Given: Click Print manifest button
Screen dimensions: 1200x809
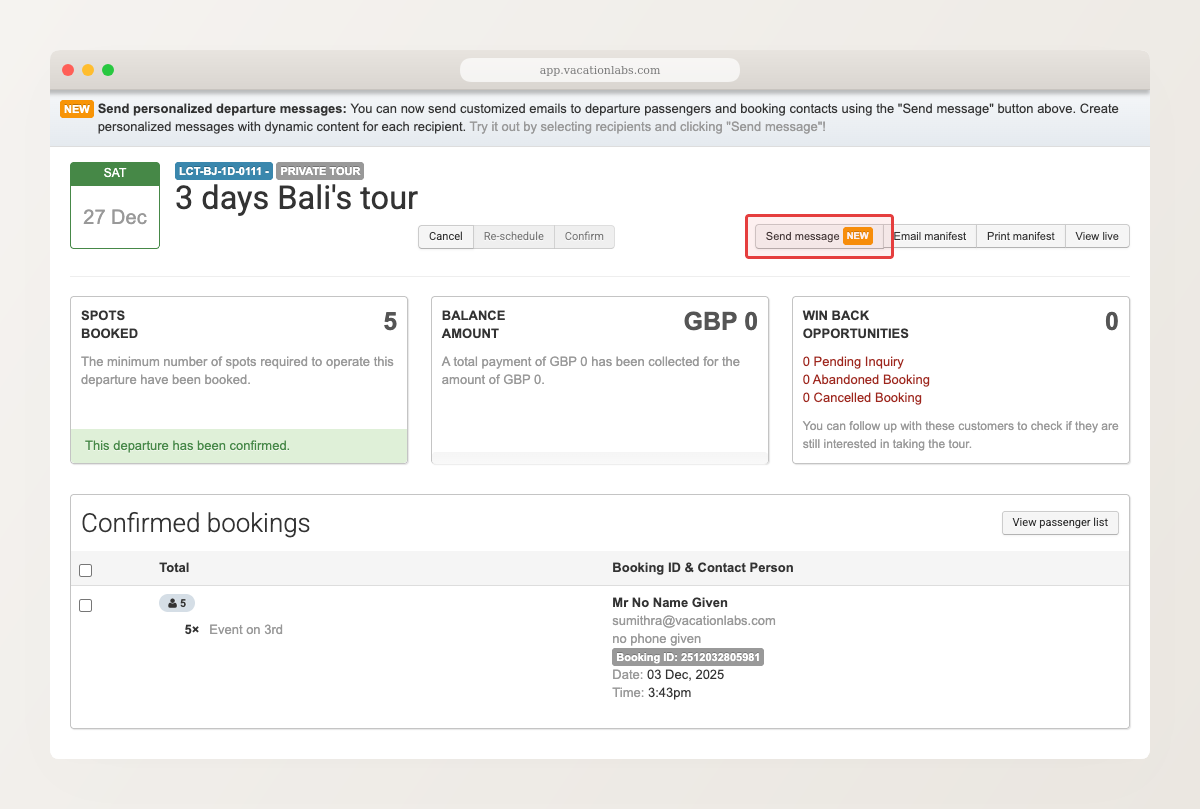Looking at the screenshot, I should (x=1020, y=236).
